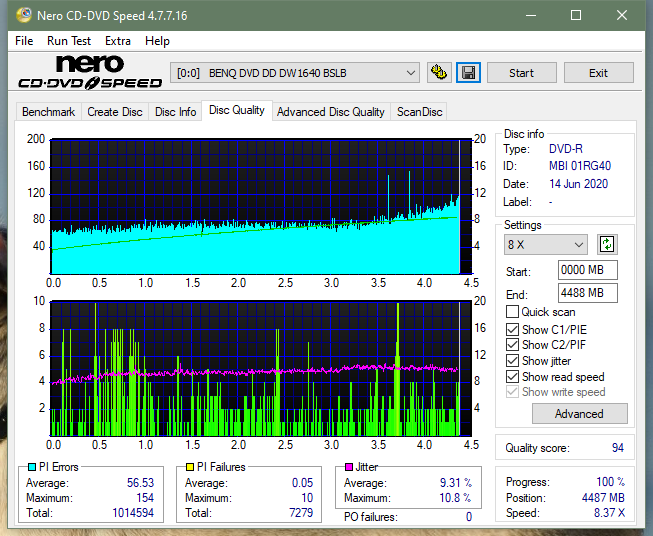Save results via floppy disk icon
Image resolution: width=653 pixels, height=536 pixels.
pos(468,73)
